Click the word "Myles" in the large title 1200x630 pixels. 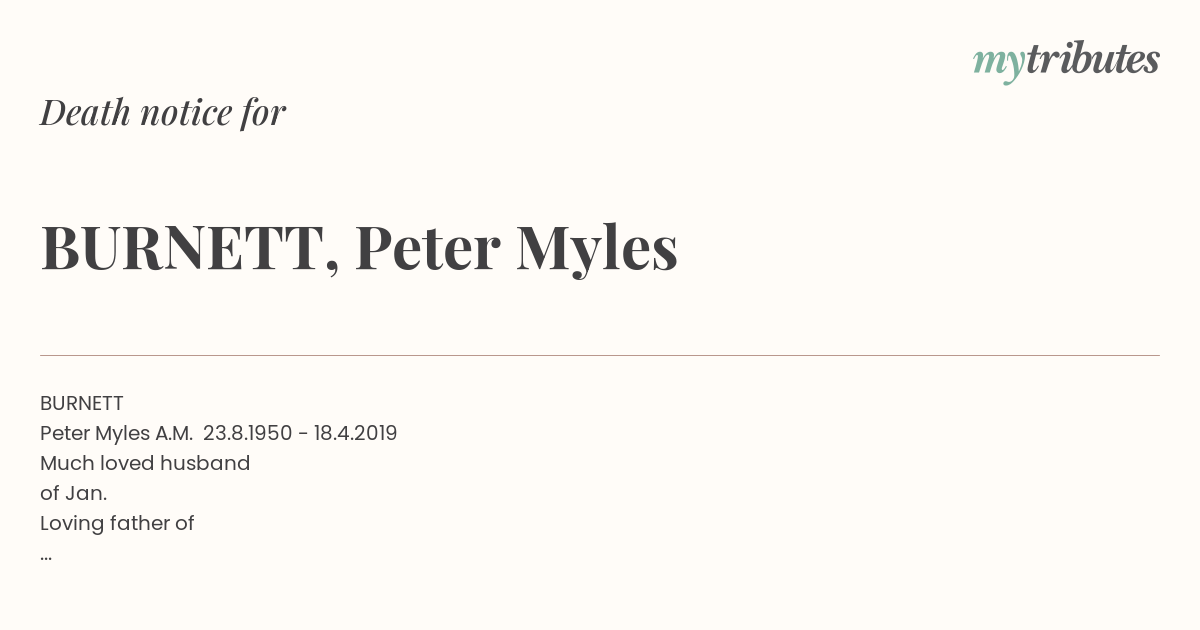[x=596, y=248]
